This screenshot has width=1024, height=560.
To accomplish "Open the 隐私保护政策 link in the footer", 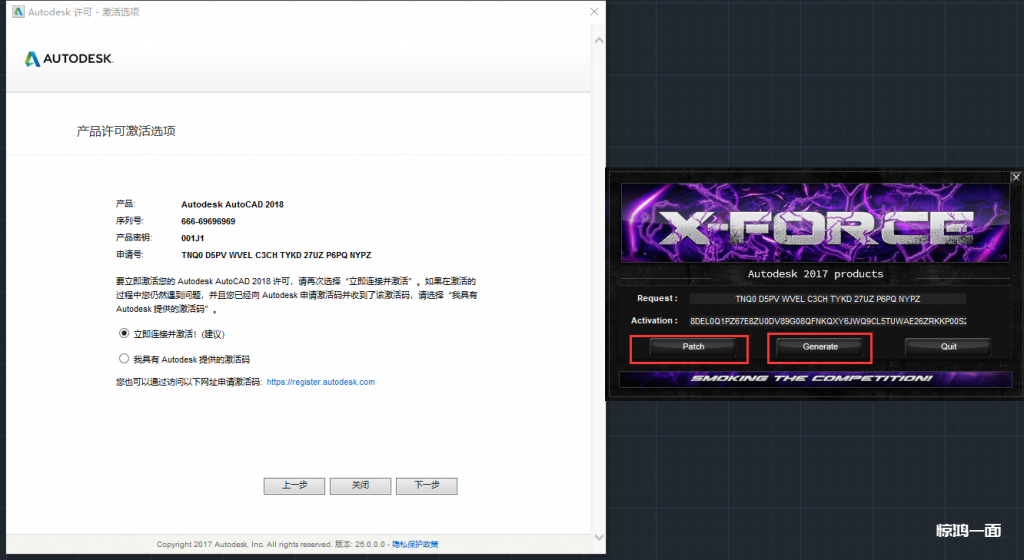I will (x=415, y=544).
